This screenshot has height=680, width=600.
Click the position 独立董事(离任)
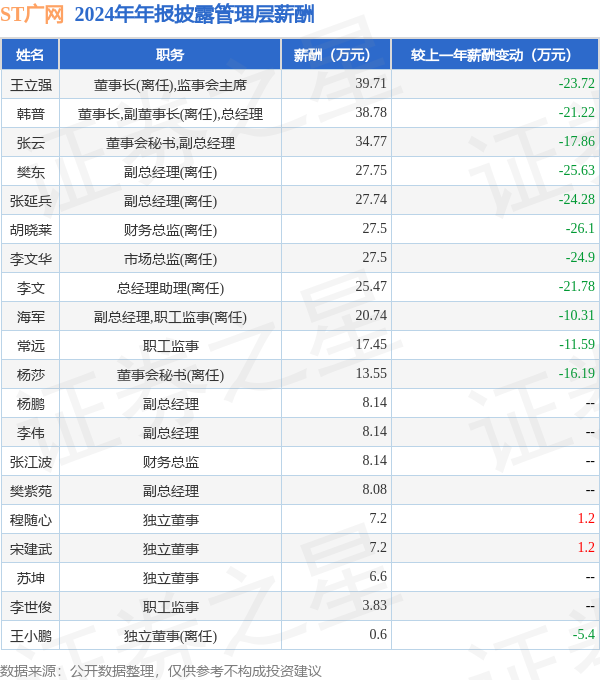tap(170, 636)
